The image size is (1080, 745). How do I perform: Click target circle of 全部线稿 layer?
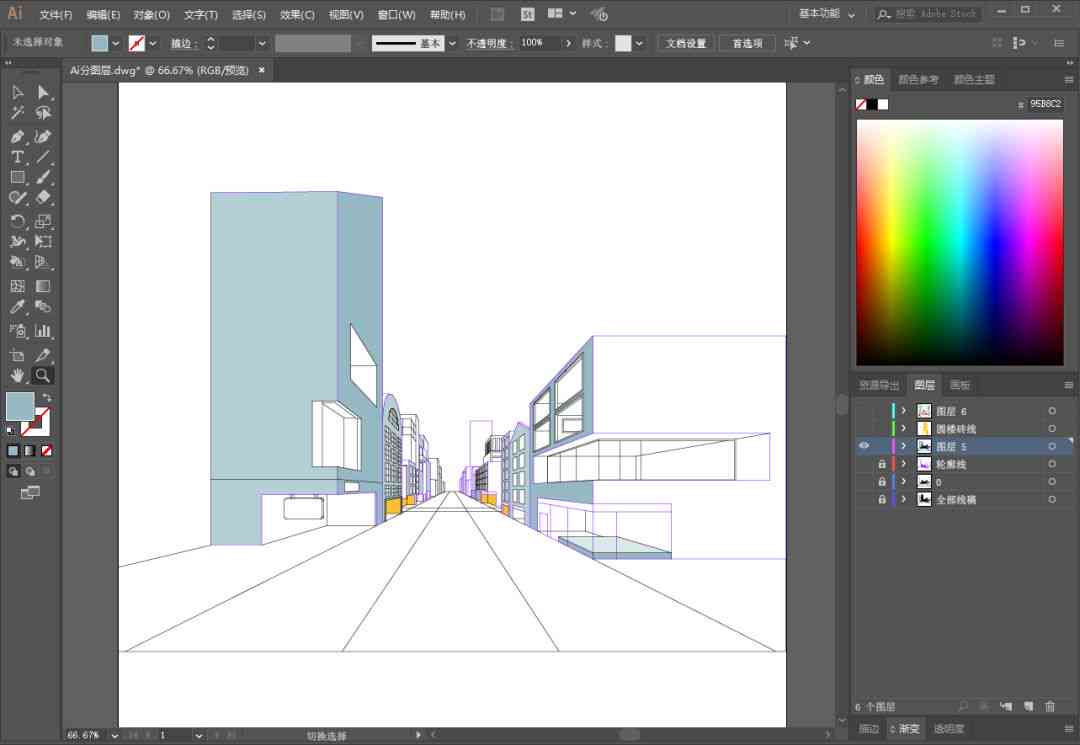pyautogui.click(x=1052, y=499)
